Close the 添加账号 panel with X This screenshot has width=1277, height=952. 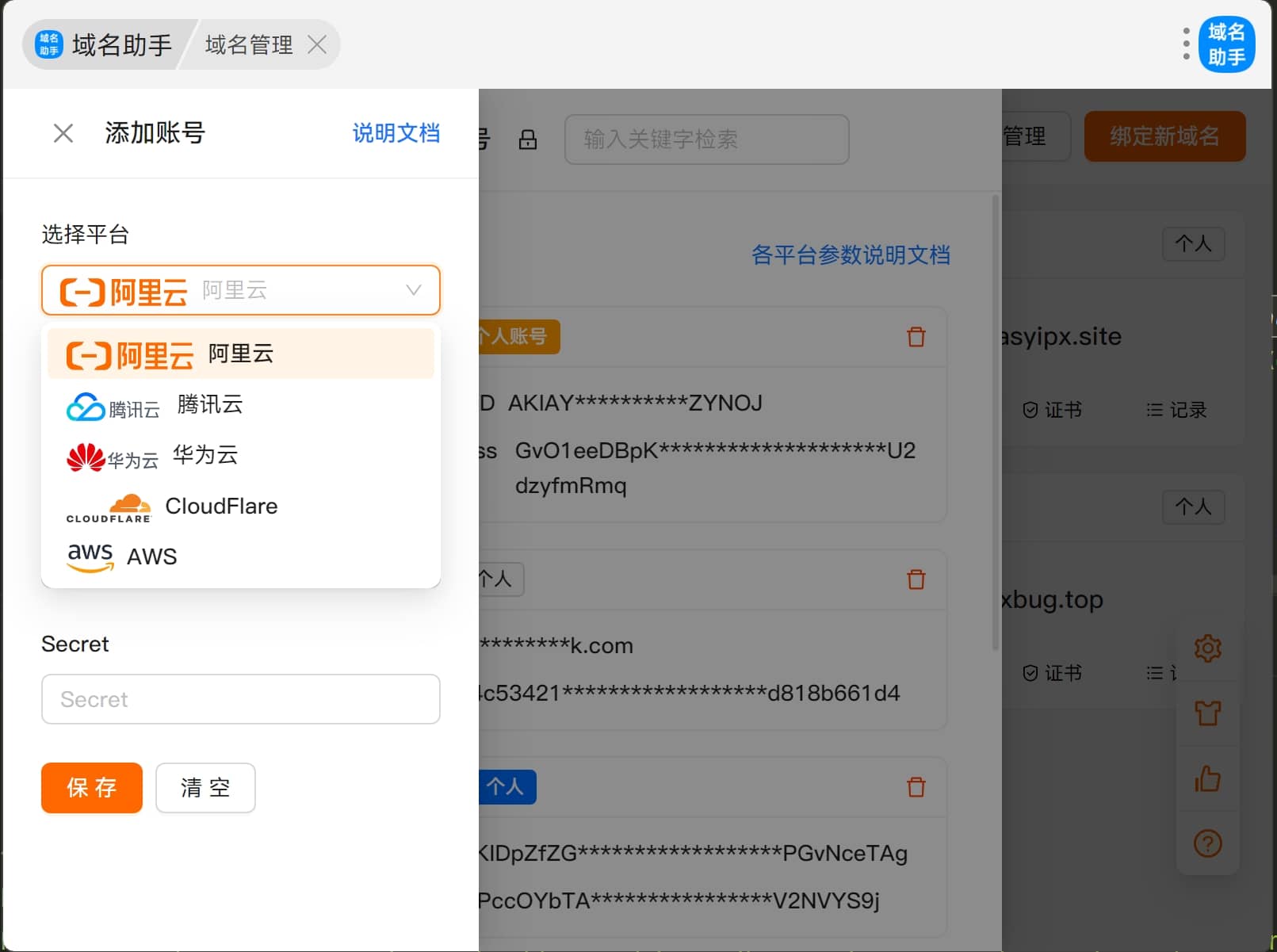coord(63,133)
